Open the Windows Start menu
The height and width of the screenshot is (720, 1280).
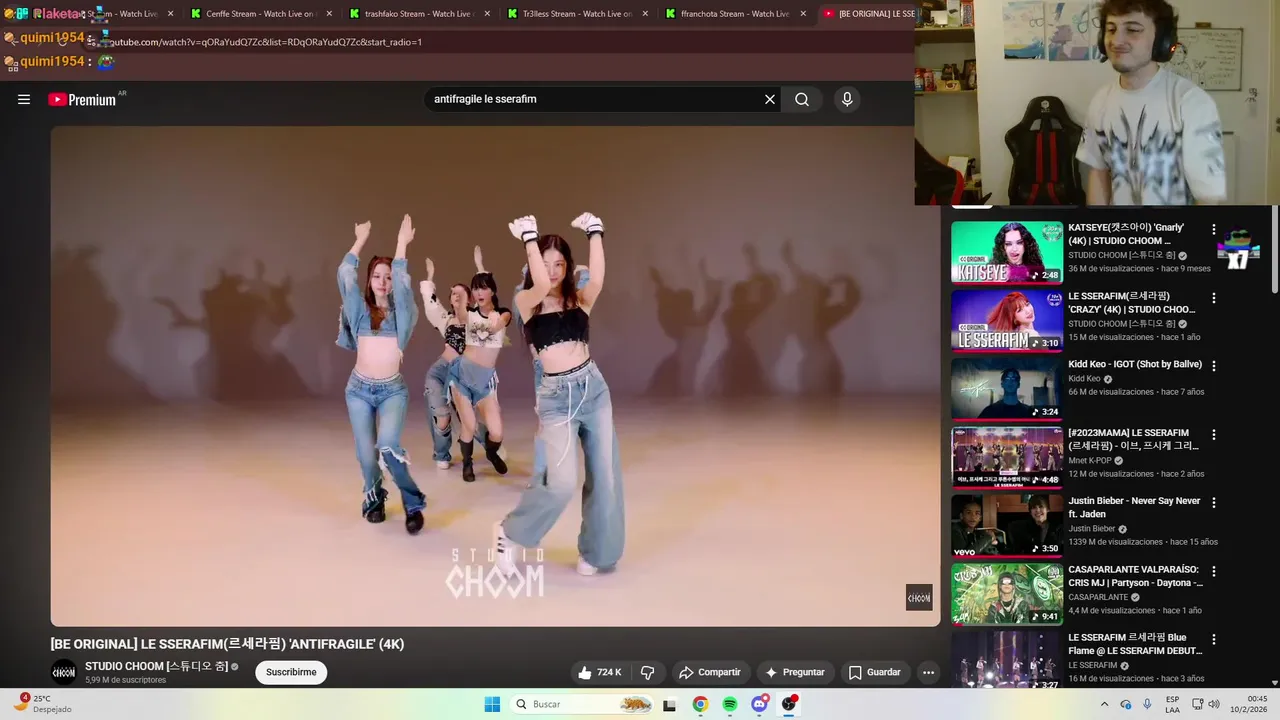[492, 704]
